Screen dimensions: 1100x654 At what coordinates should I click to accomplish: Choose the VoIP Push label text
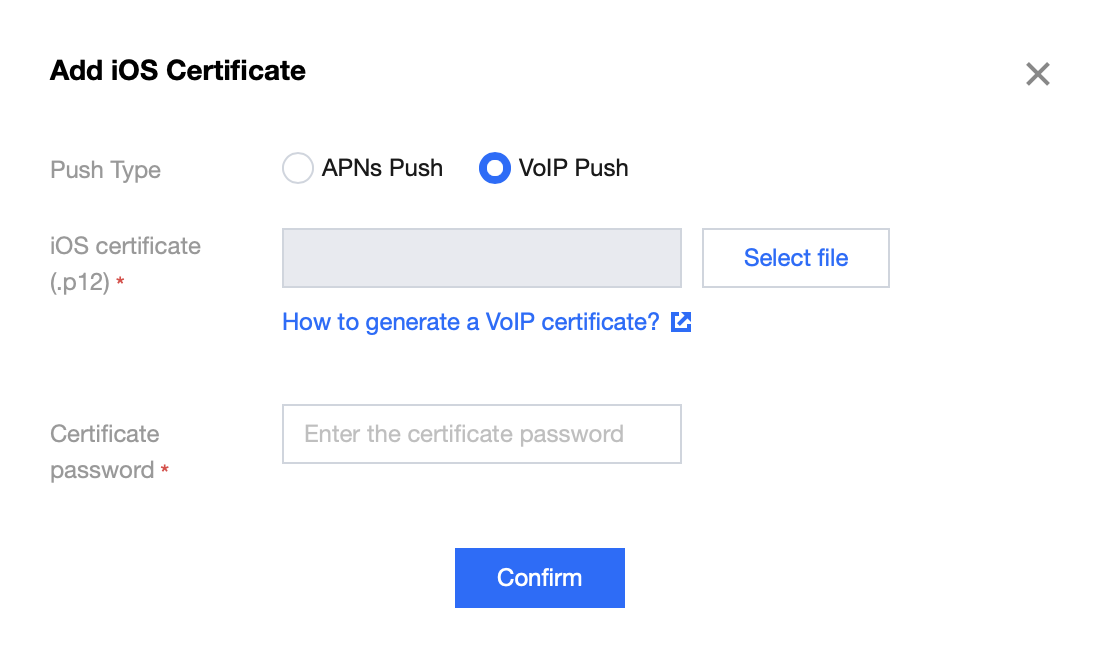tap(573, 168)
